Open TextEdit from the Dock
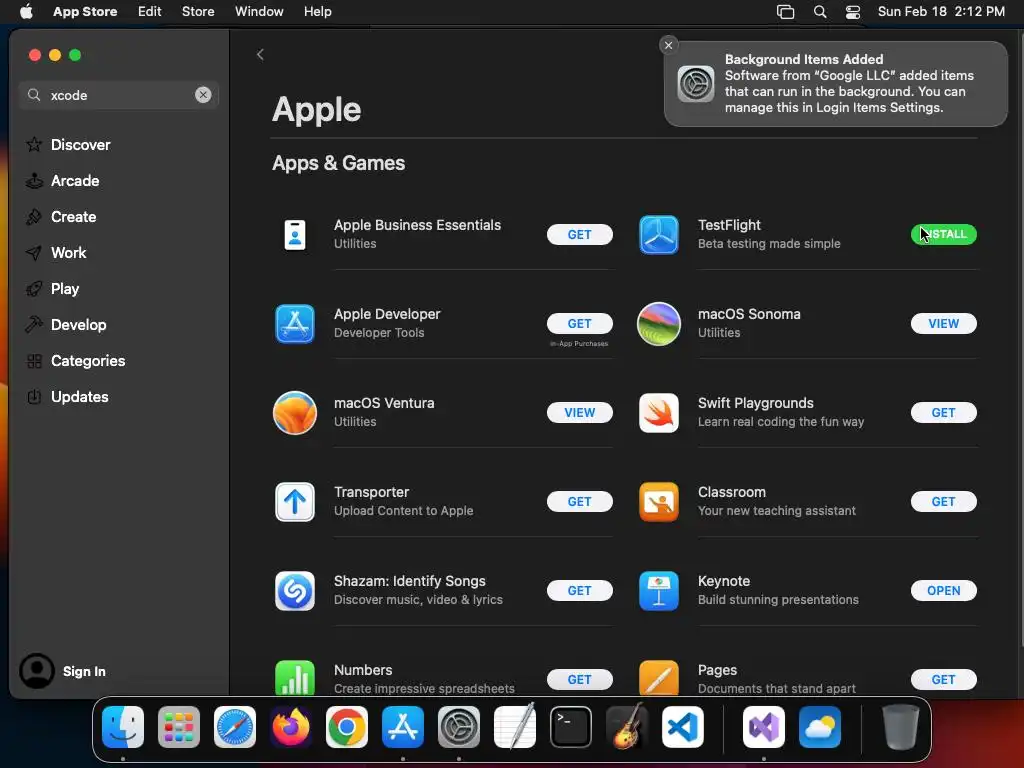Image resolution: width=1024 pixels, height=768 pixels. (515, 726)
